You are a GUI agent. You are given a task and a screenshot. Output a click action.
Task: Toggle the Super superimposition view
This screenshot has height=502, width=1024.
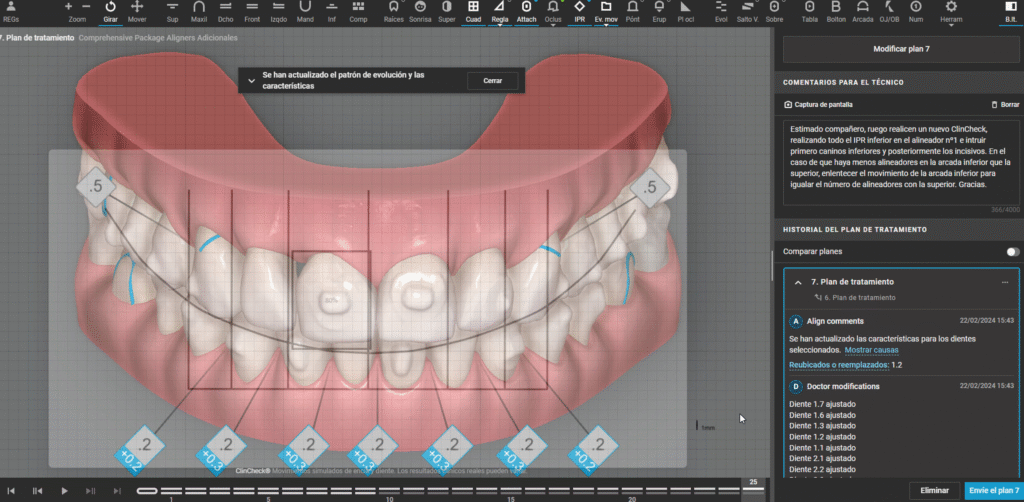[446, 11]
